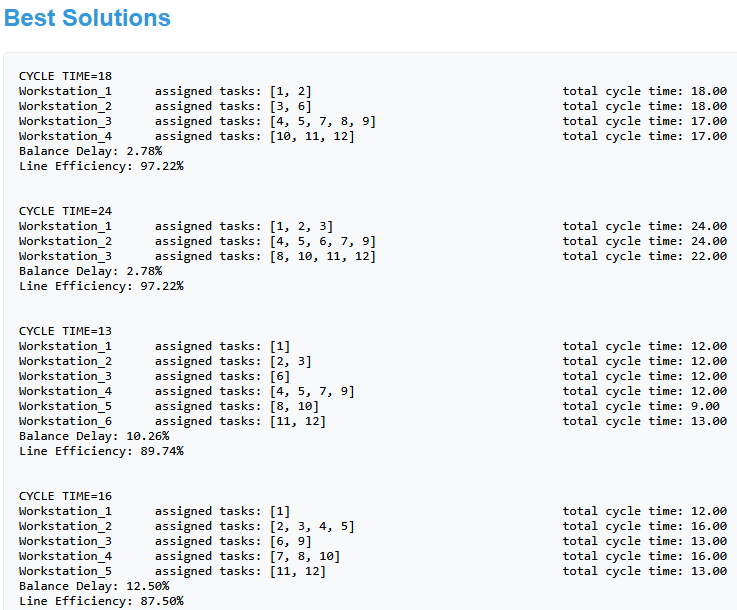
Task: Click assigned tasks list [4, 5, 6, 7, 9]
Action: click(322, 241)
